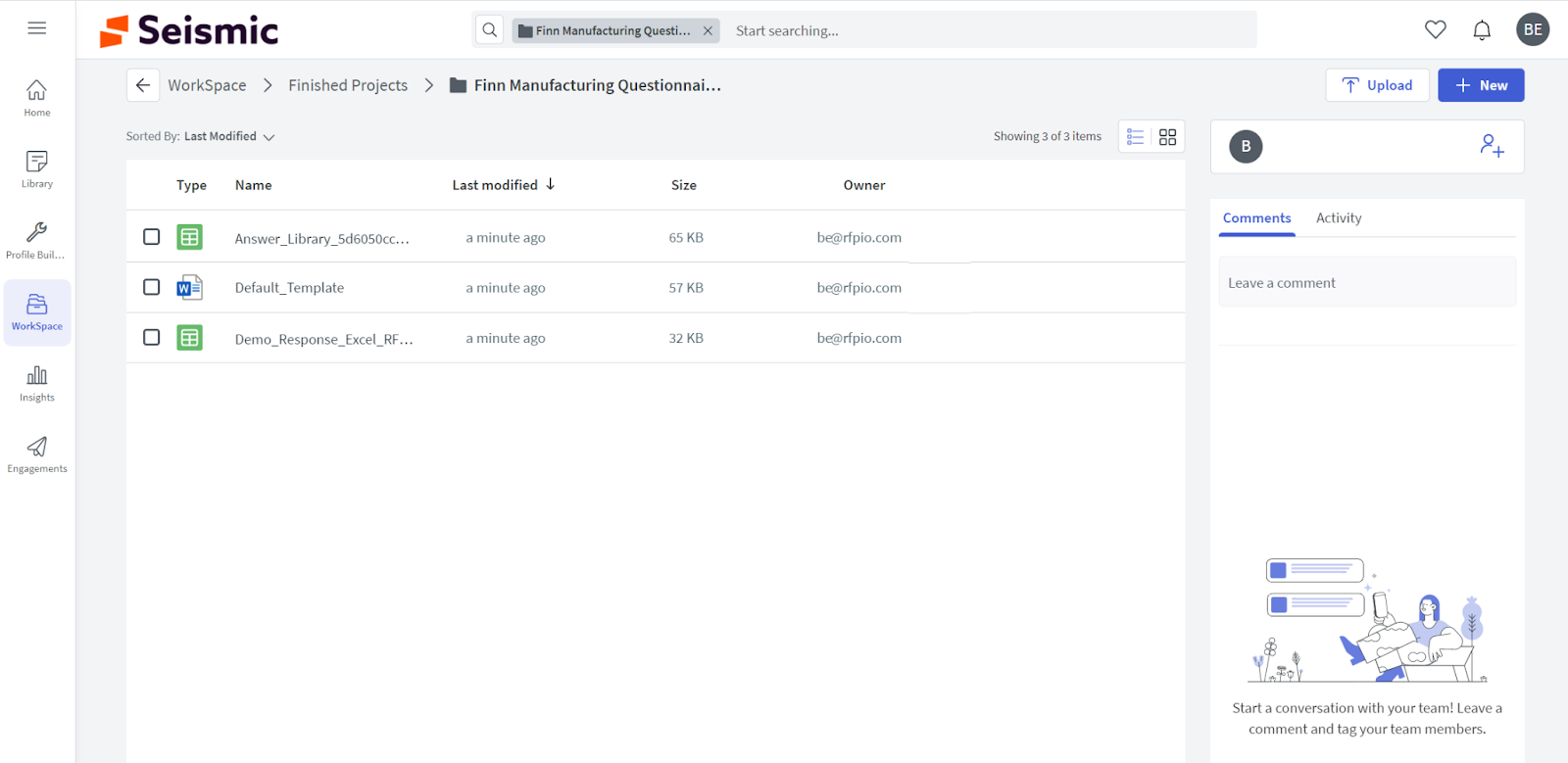Toggle Last modified column sort arrow
The height and width of the screenshot is (763, 1568).
click(551, 184)
